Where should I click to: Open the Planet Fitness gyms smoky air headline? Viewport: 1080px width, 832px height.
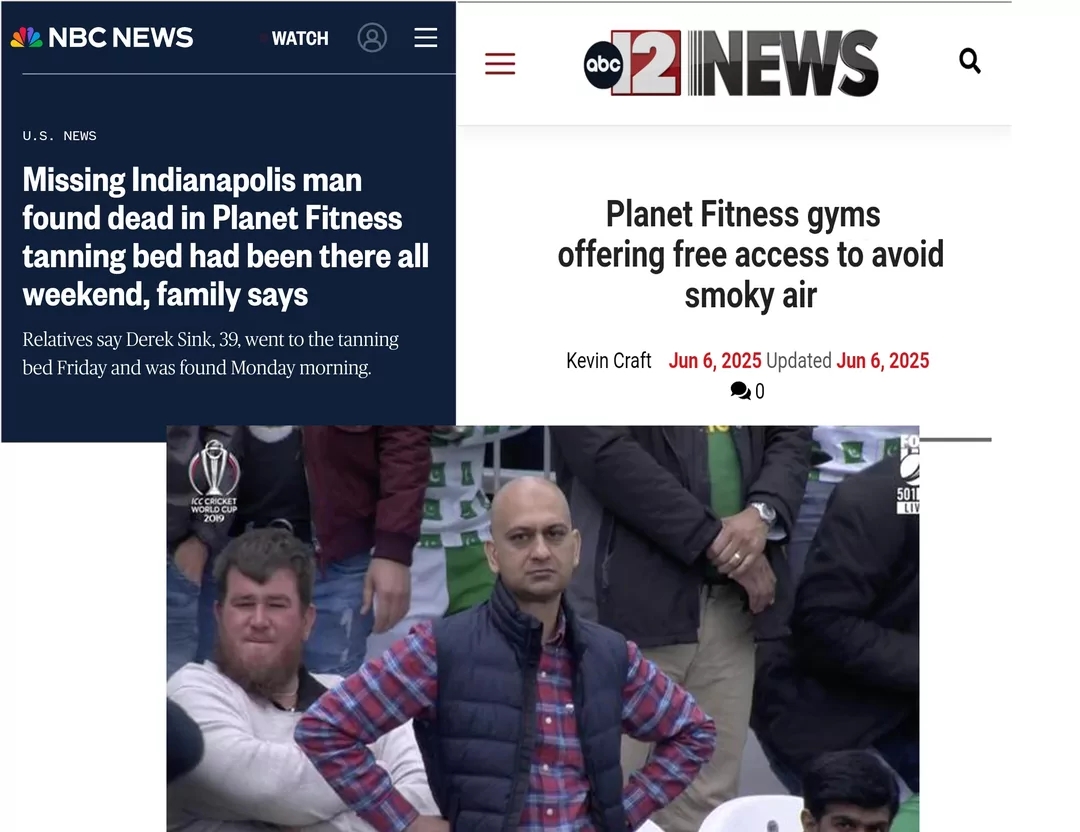pos(750,255)
